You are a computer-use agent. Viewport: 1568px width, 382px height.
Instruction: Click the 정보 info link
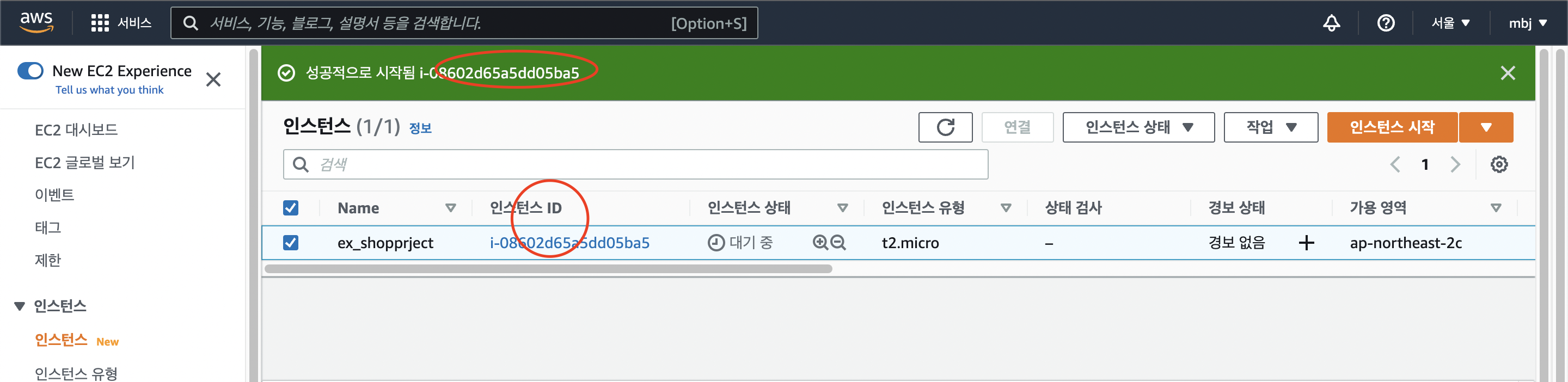click(420, 128)
